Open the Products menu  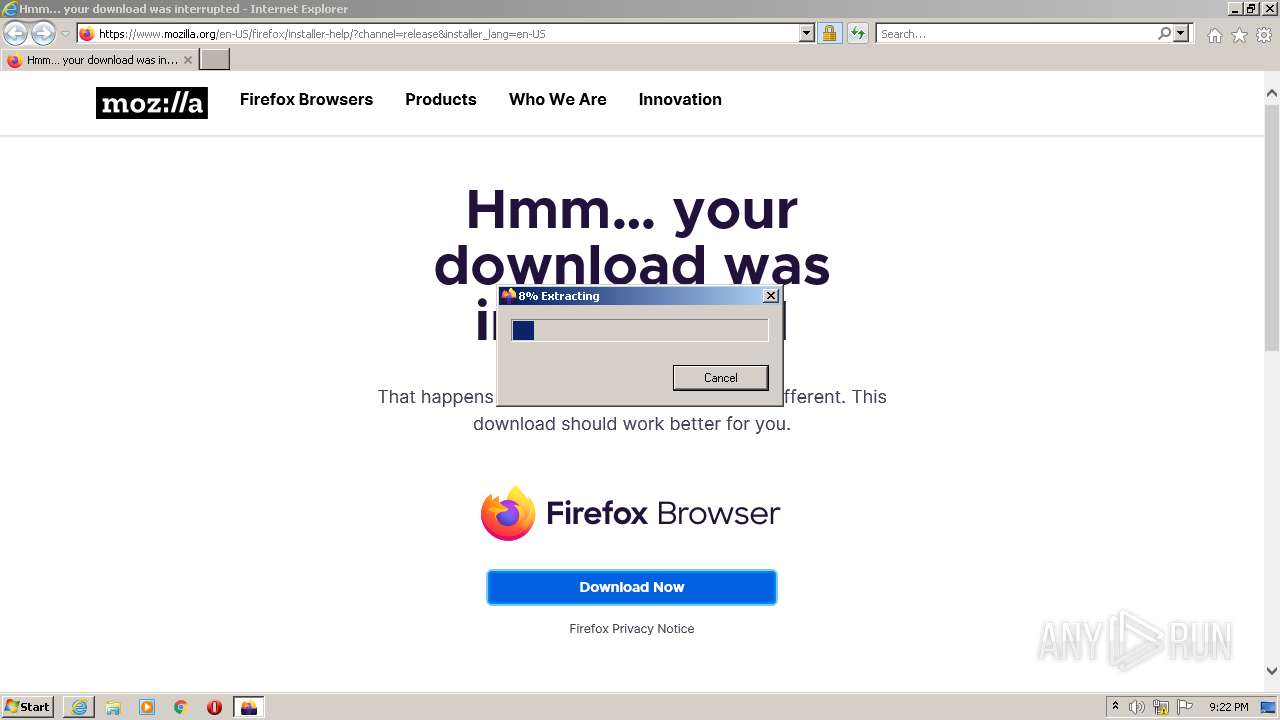pos(441,99)
